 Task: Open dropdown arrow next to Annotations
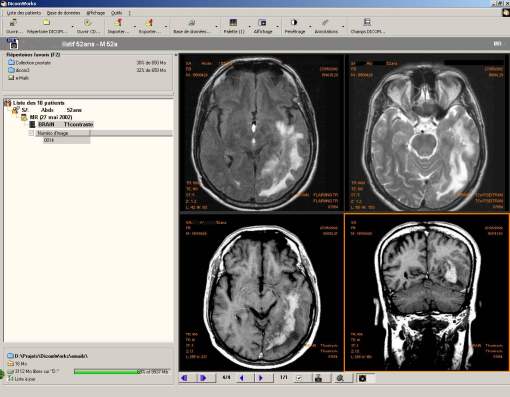[x=343, y=26]
